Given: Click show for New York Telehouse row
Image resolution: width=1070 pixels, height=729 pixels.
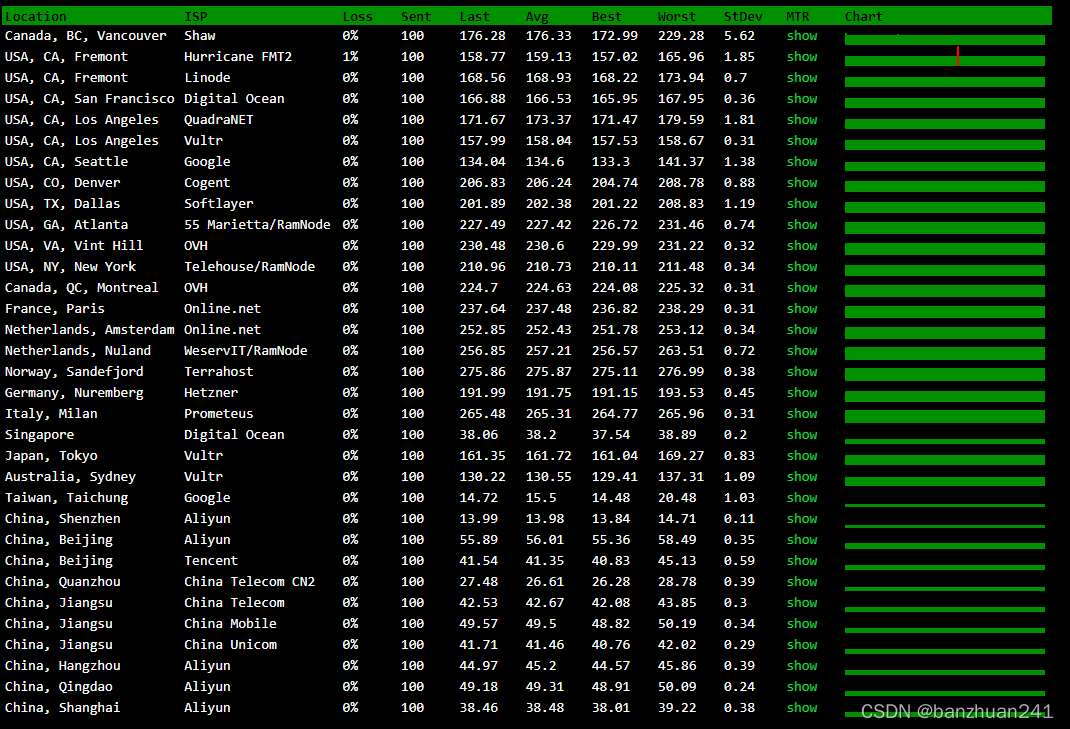Looking at the screenshot, I should coord(802,267).
